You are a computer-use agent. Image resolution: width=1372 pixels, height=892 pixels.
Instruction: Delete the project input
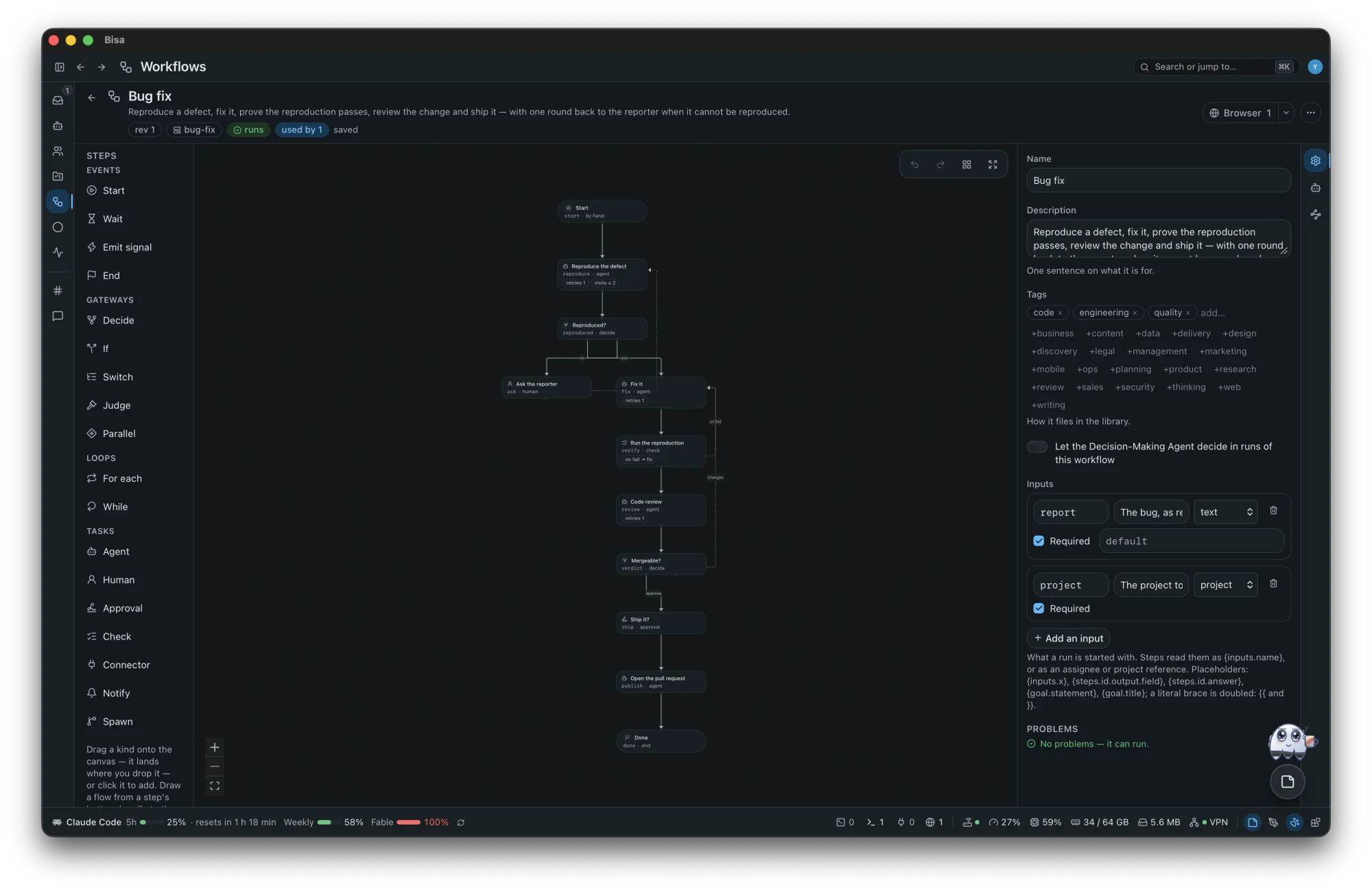pos(1273,583)
